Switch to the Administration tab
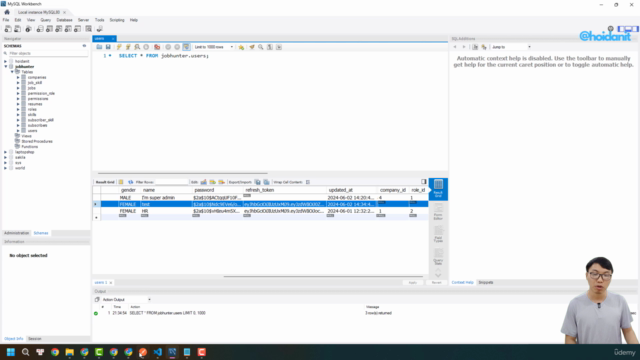 (16, 233)
